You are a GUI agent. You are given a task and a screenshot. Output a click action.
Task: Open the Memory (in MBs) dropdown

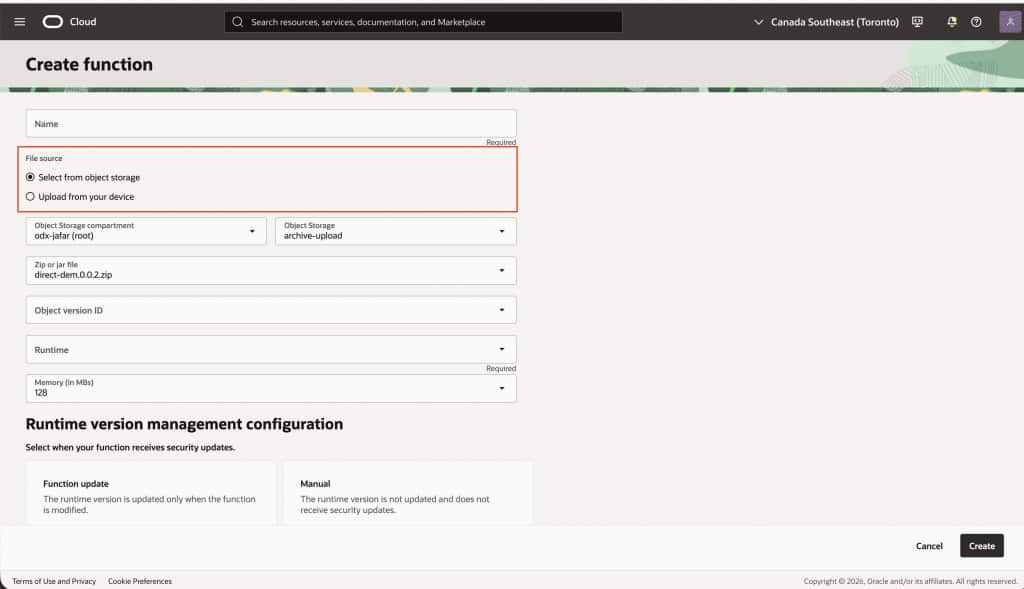coord(271,388)
